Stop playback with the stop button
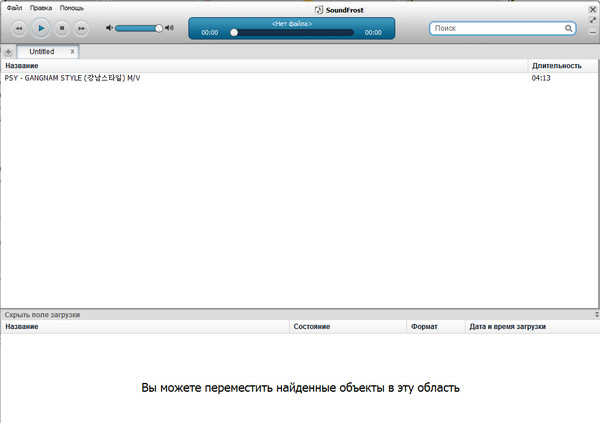The image size is (600, 423). 62,28
